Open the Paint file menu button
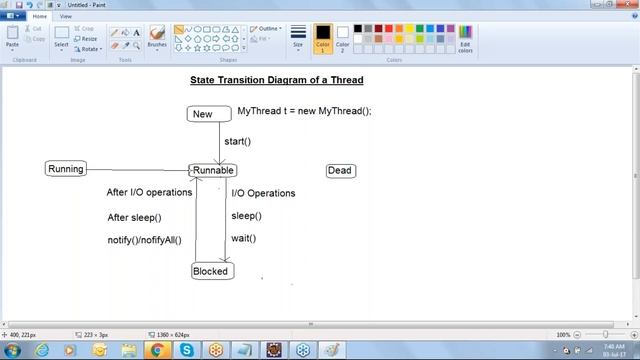Viewport: 640px width, 360px height. (13, 16)
